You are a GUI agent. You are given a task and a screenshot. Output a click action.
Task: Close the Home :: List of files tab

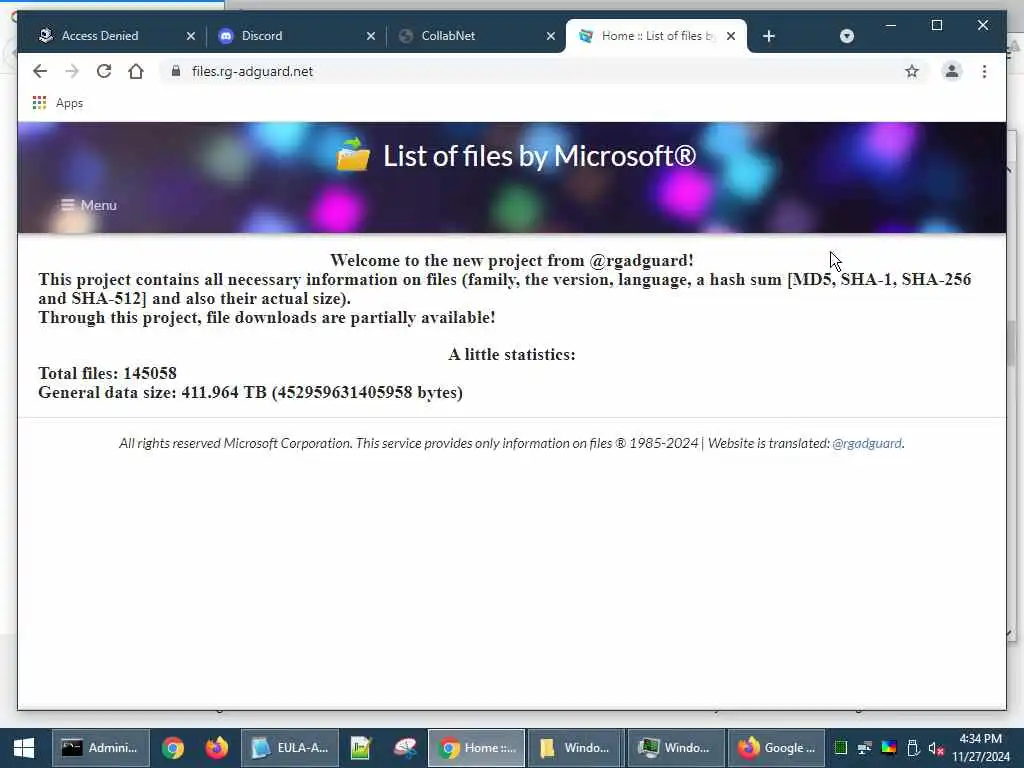[731, 36]
